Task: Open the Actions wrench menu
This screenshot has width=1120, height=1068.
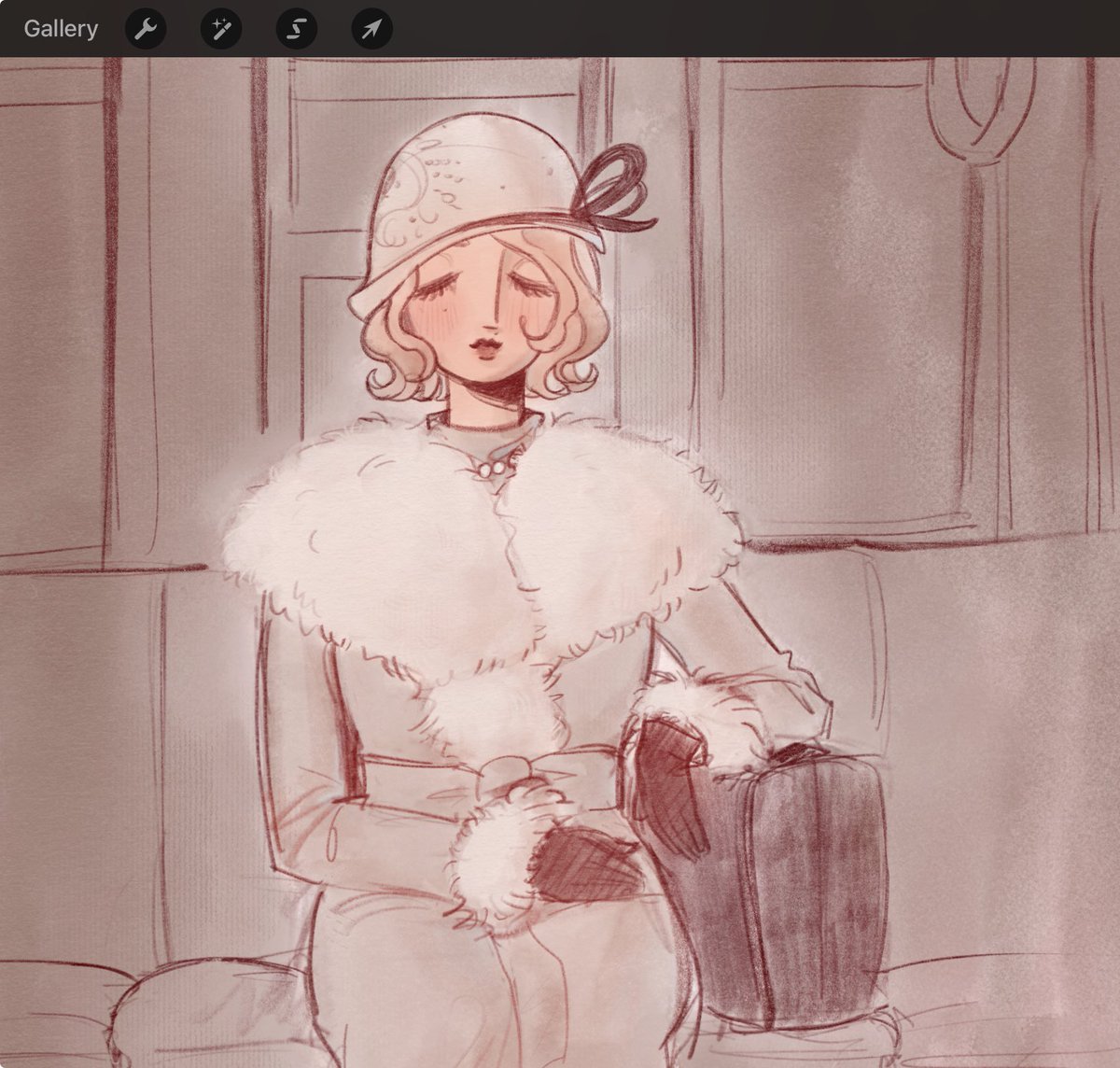Action: 146,30
